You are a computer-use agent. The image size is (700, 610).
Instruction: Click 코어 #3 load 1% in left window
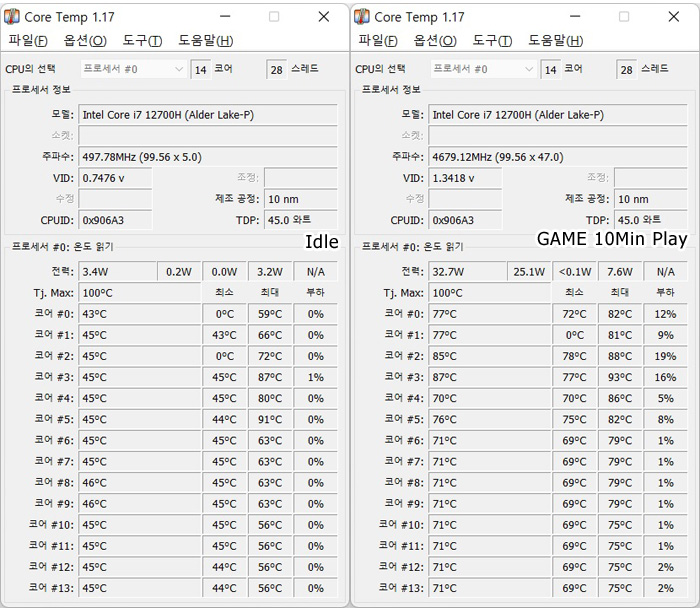(316, 377)
